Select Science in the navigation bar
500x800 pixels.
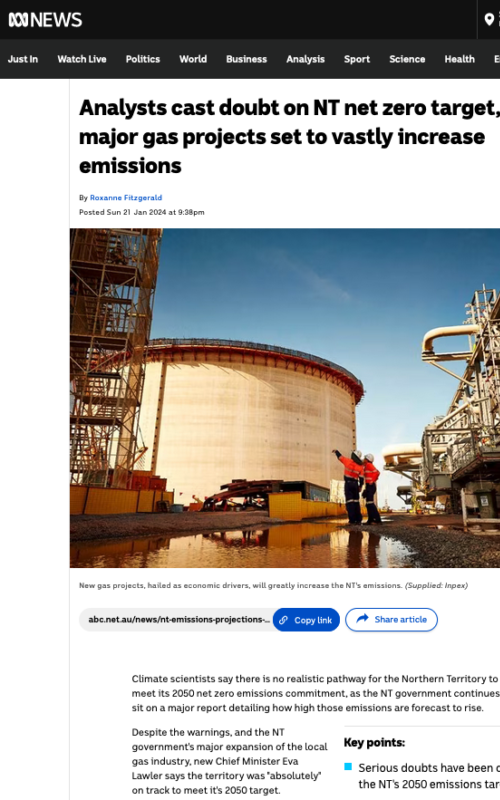(x=407, y=59)
